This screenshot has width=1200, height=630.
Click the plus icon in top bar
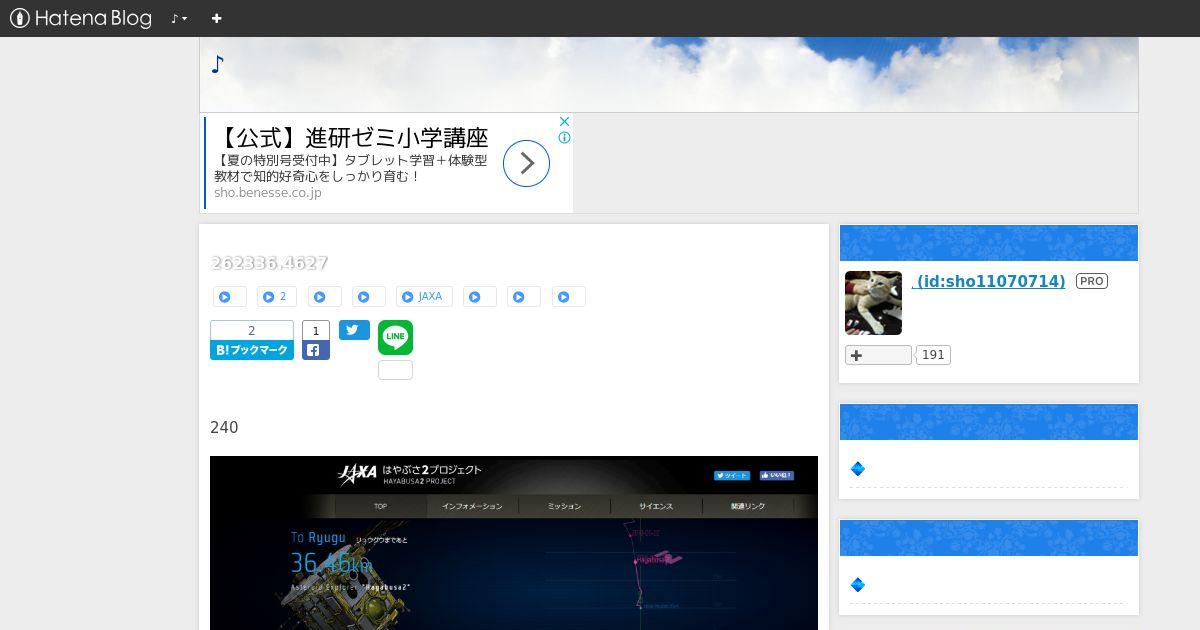pyautogui.click(x=216, y=18)
